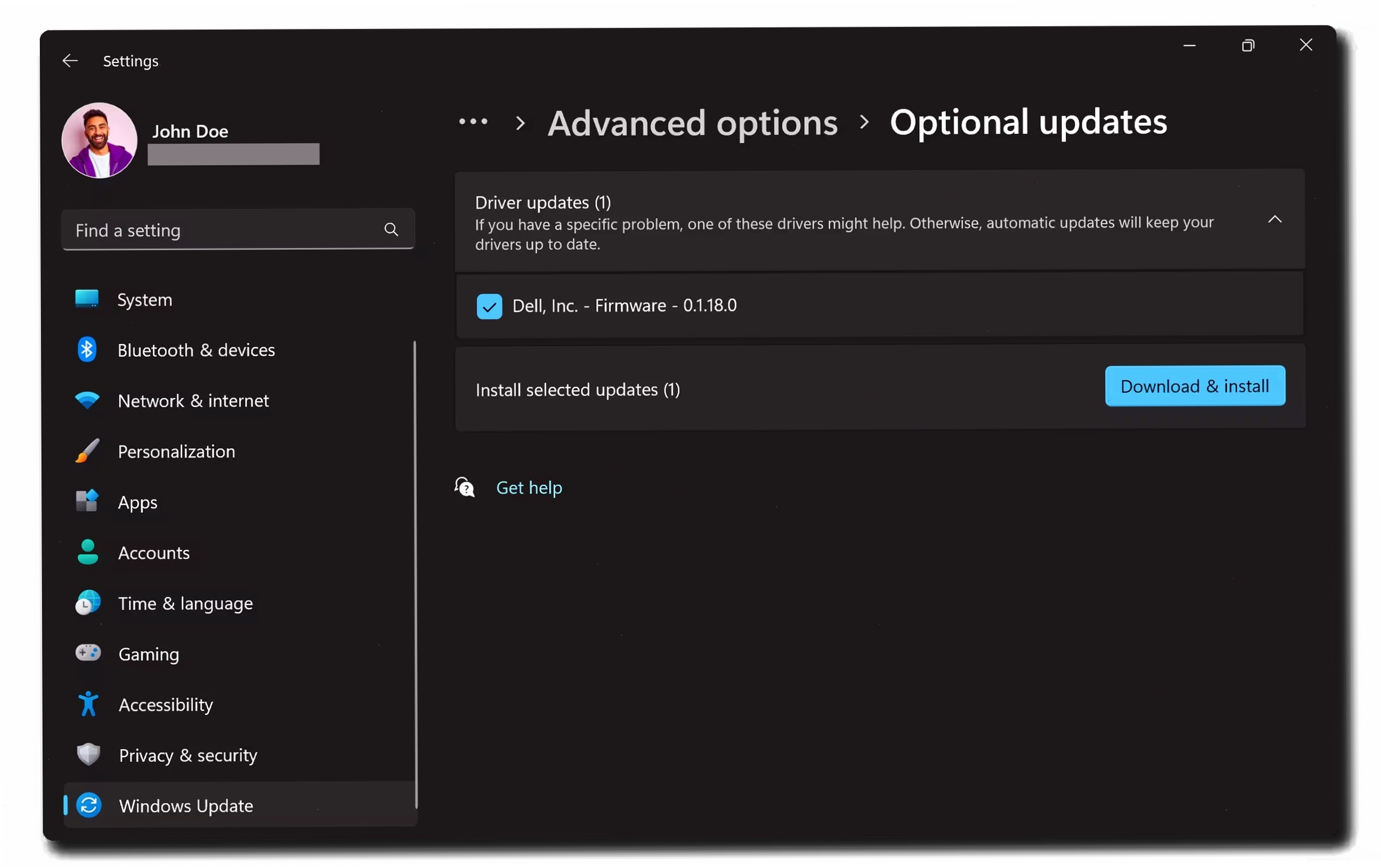Click the Get help chat icon
This screenshot has width=1381, height=868.
pos(464,488)
